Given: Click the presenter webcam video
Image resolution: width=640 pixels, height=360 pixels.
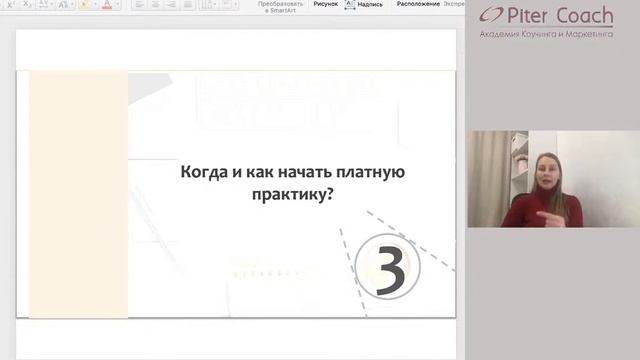Looking at the screenshot, I should click(x=554, y=179).
